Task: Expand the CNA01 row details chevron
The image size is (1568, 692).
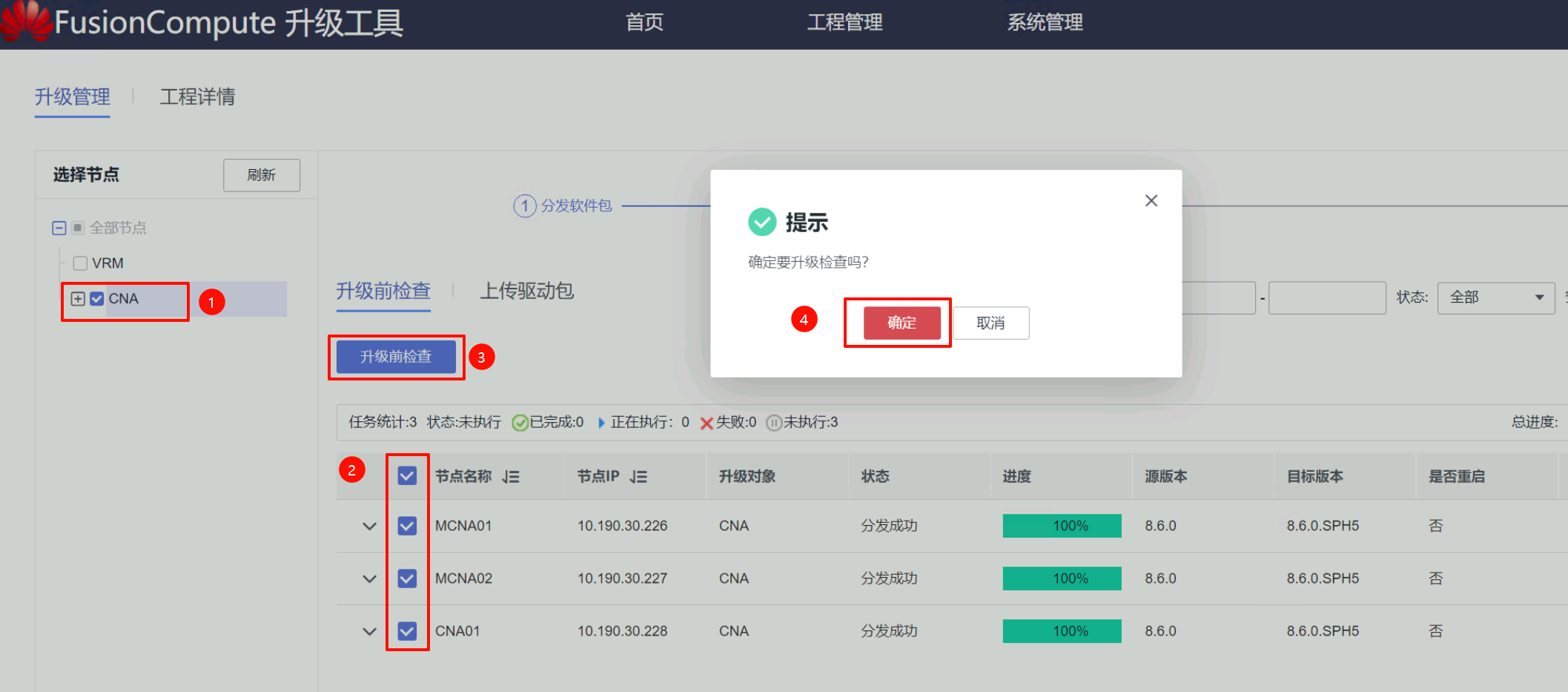Action: pos(369,632)
